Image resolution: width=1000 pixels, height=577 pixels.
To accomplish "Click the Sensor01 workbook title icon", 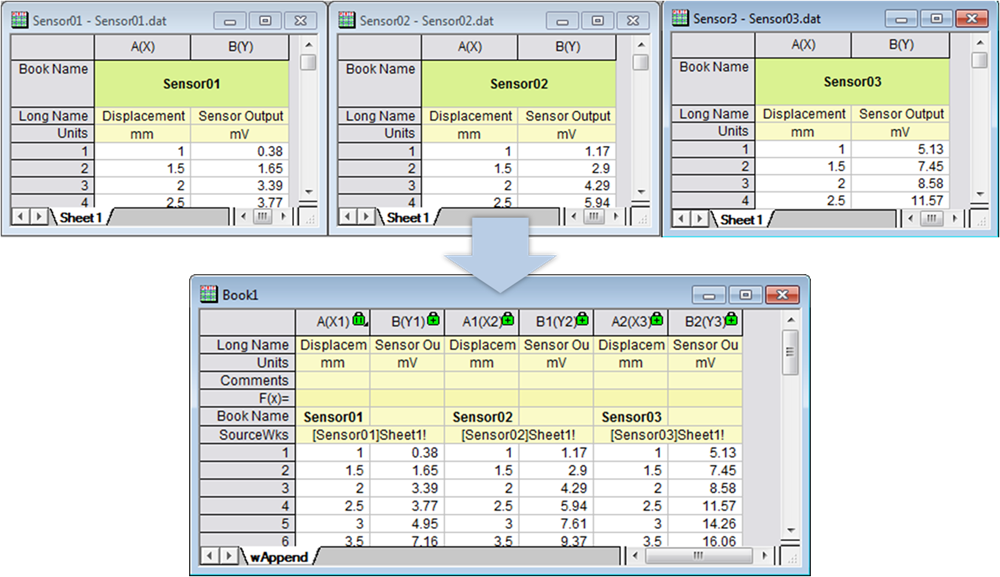I will [x=20, y=20].
